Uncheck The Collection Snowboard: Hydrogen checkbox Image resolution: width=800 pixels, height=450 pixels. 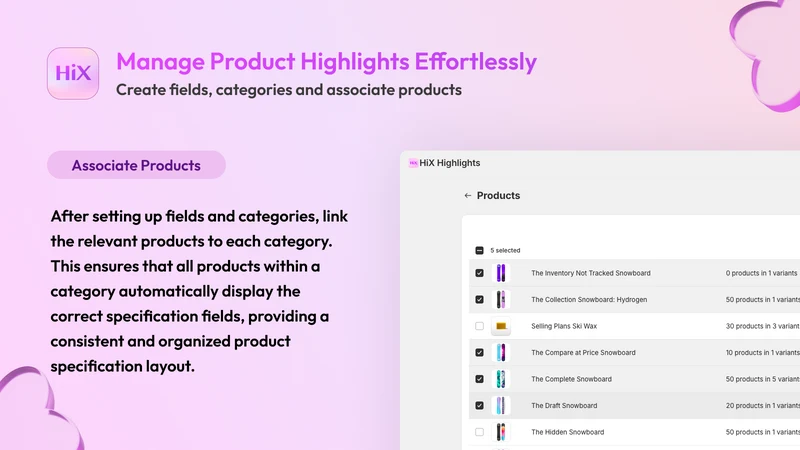tap(479, 299)
